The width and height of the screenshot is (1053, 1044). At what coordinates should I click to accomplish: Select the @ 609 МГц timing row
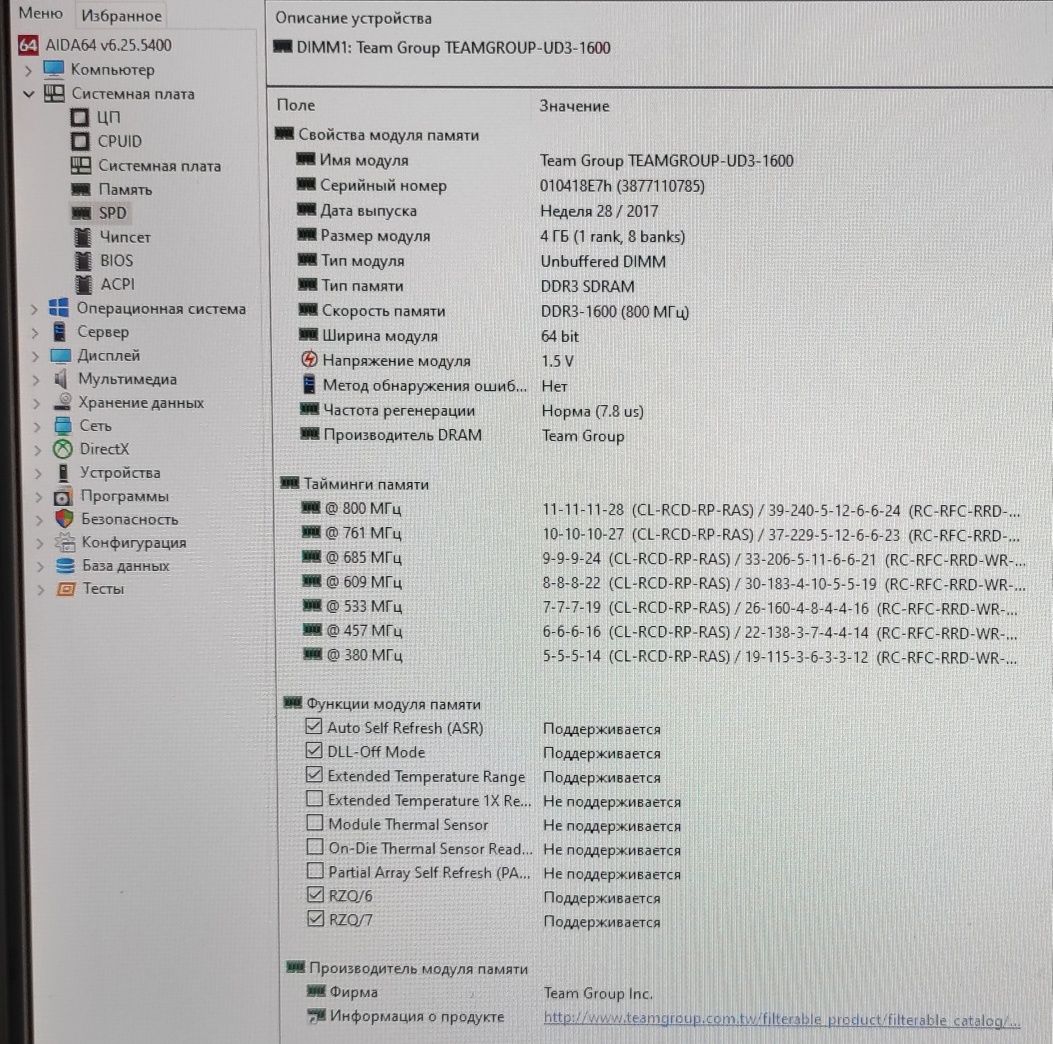coord(663,583)
